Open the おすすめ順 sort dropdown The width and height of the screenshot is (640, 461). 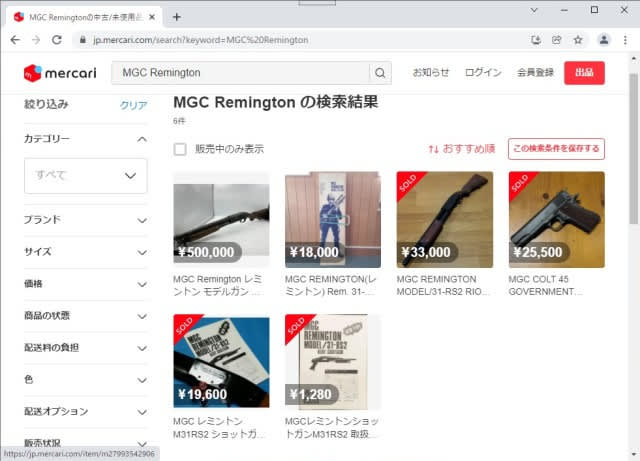(462, 149)
